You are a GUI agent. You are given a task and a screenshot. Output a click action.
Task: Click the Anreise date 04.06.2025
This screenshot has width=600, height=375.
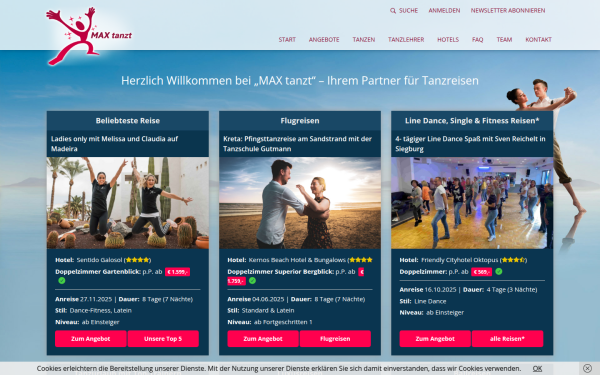268,299
